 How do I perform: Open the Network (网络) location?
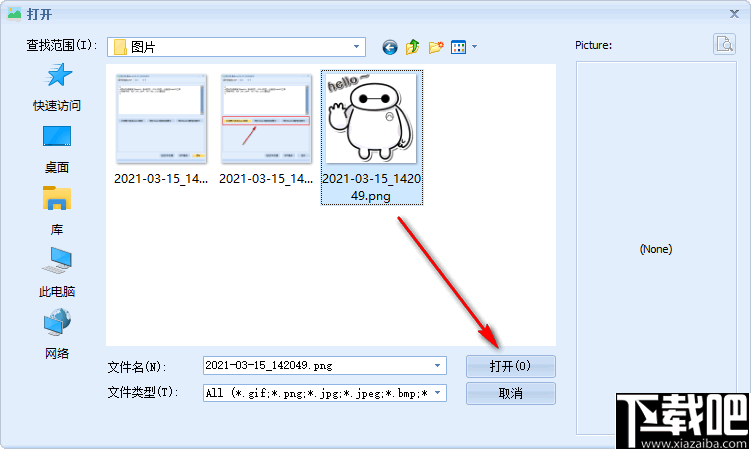point(57,334)
